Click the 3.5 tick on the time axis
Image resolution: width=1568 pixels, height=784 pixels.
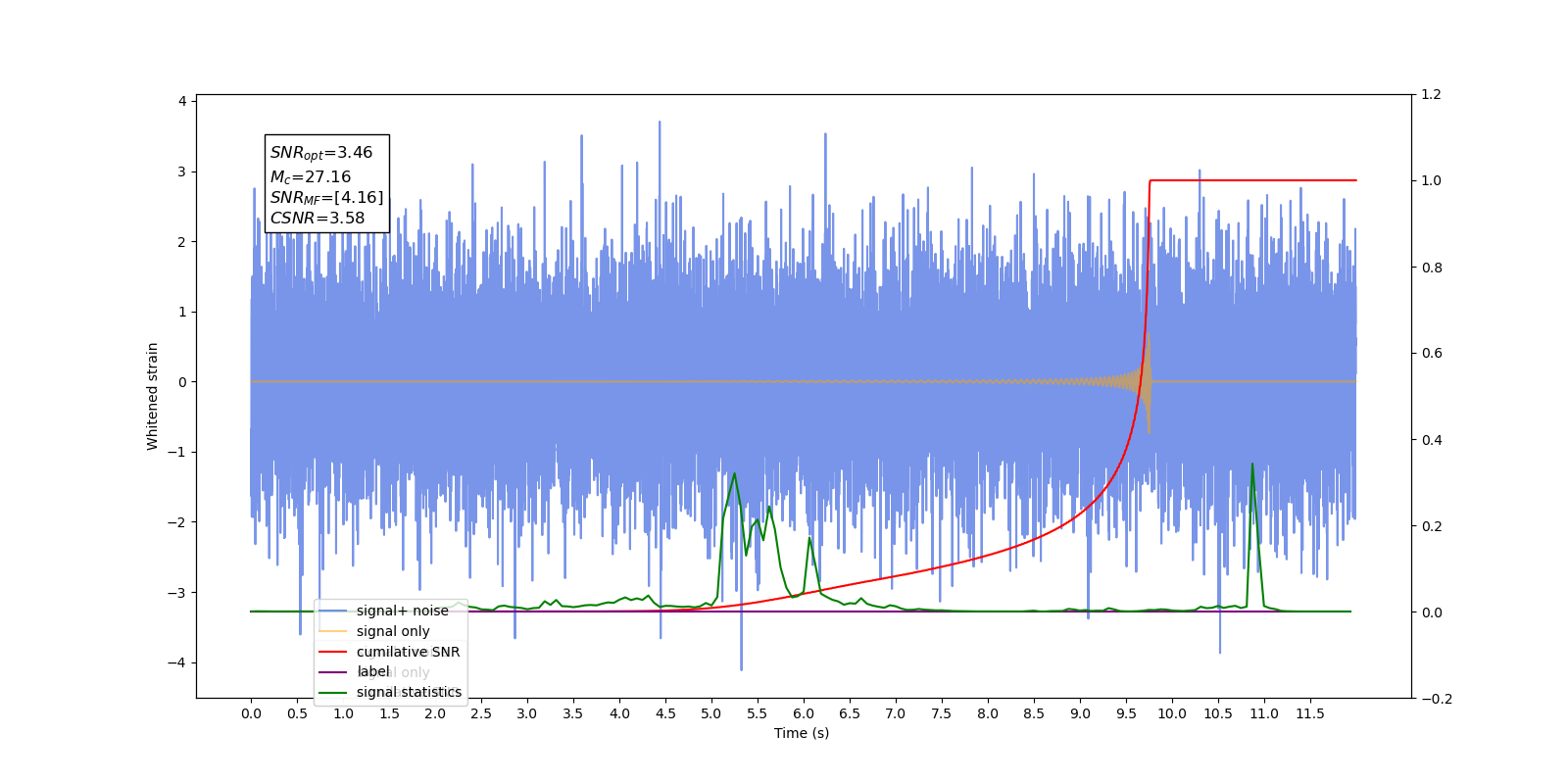coord(573,713)
